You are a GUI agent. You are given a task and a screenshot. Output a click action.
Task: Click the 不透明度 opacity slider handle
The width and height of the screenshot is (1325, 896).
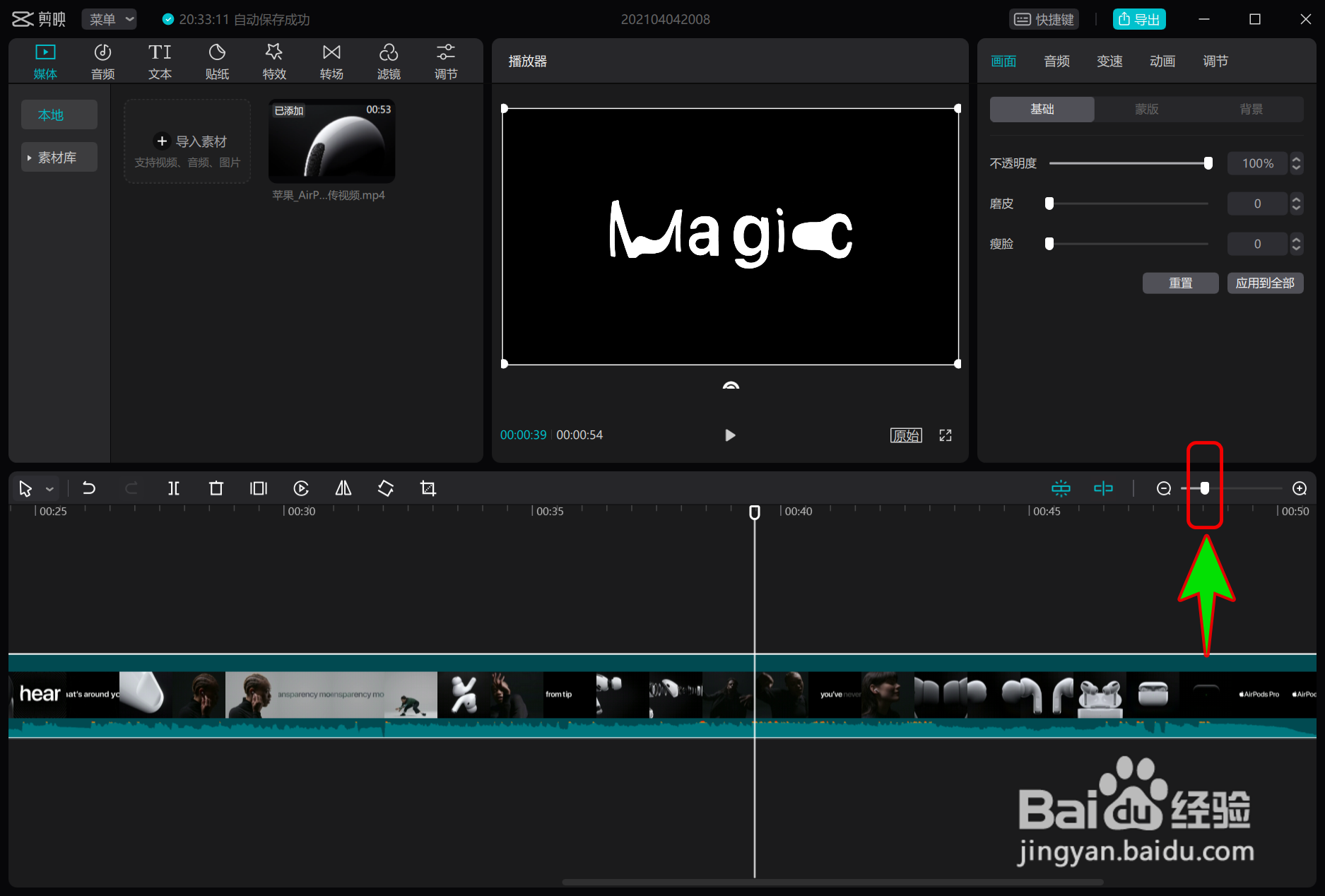pyautogui.click(x=1208, y=163)
